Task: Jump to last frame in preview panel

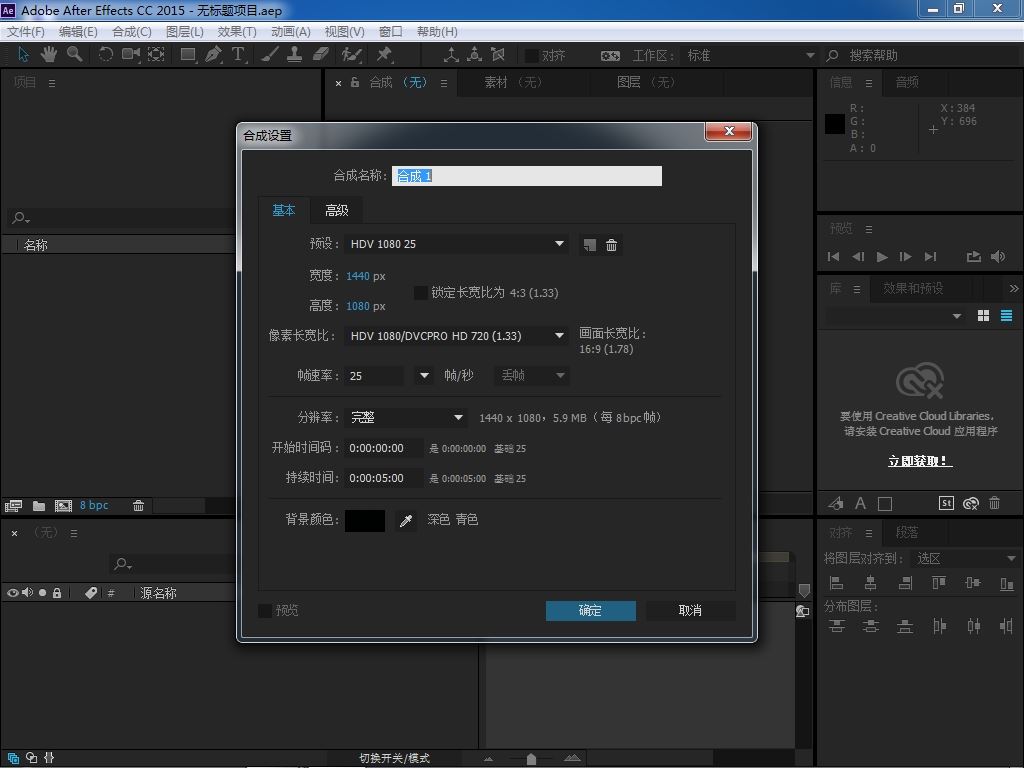Action: point(931,257)
